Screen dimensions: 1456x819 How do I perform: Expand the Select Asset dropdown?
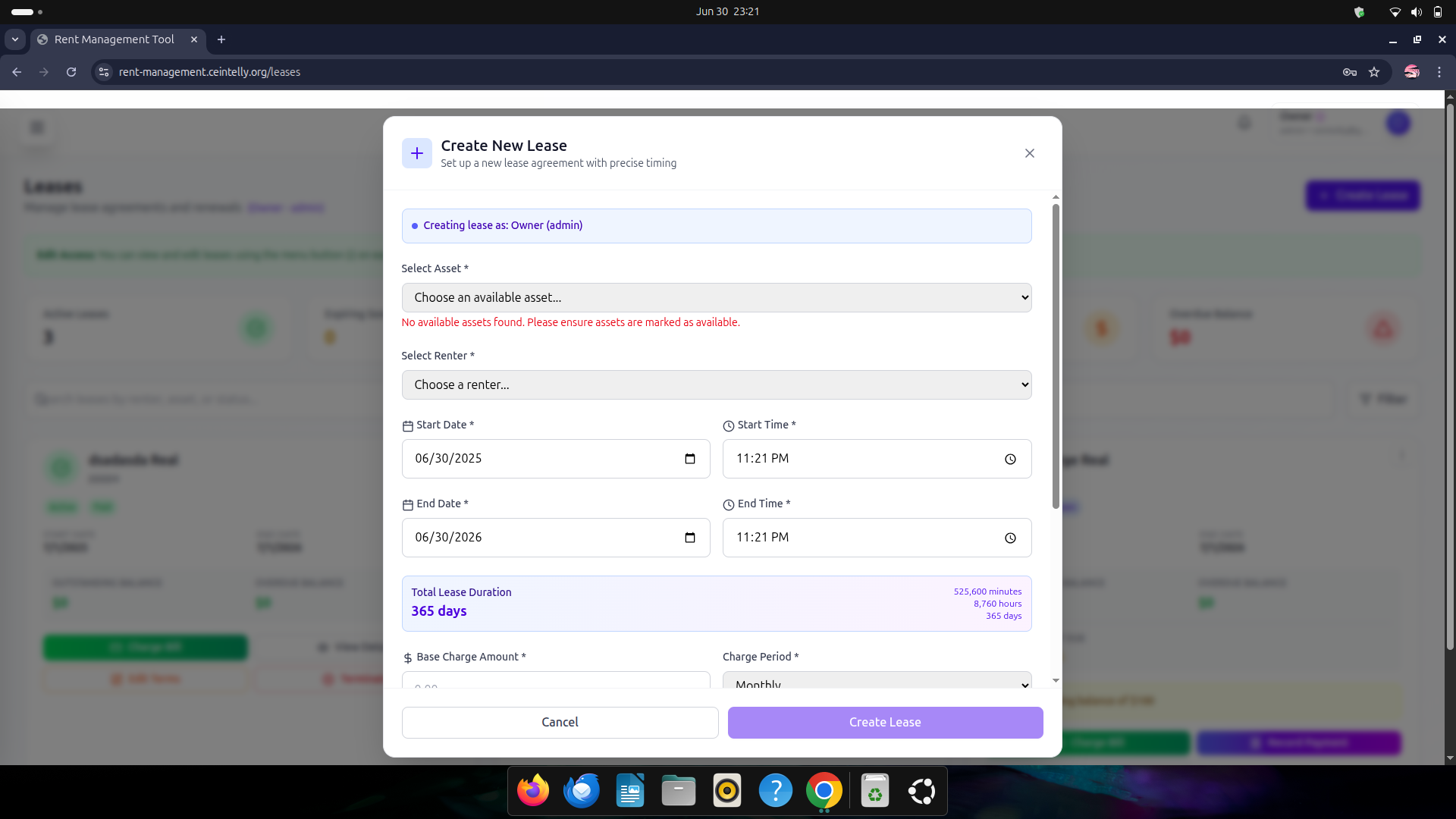(716, 298)
